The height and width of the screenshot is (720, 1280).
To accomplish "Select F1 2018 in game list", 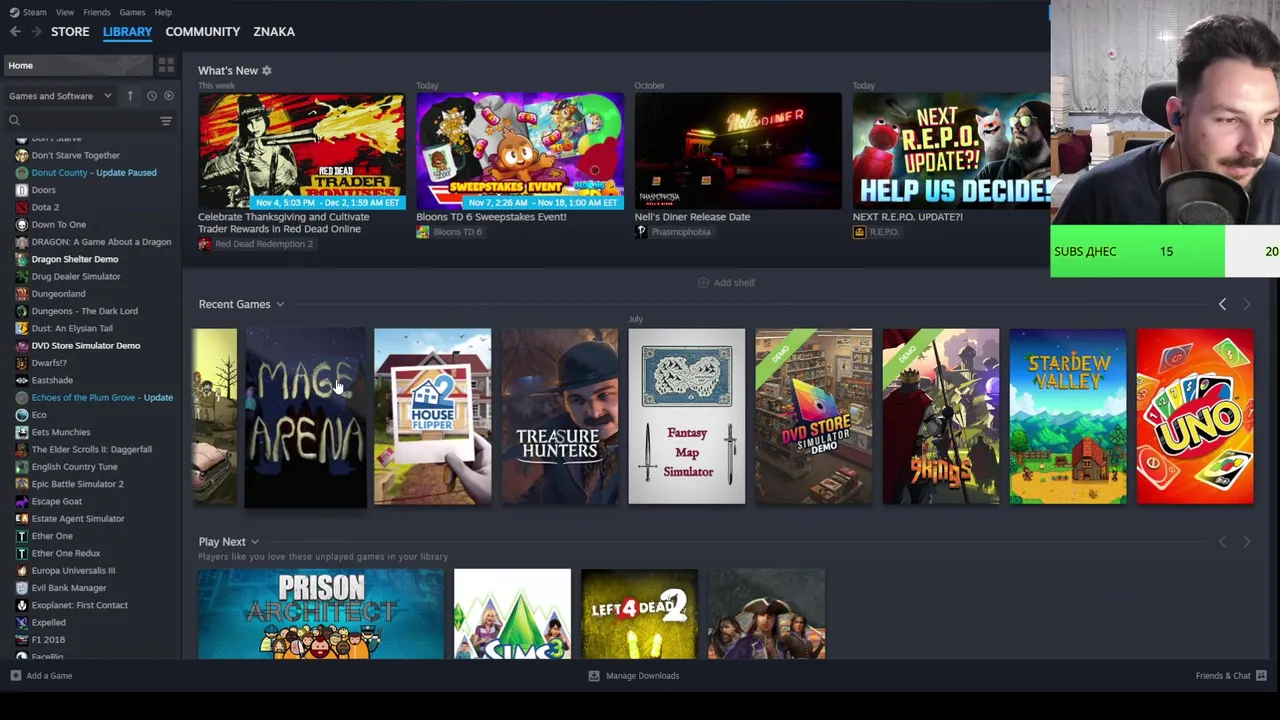I will click(48, 640).
